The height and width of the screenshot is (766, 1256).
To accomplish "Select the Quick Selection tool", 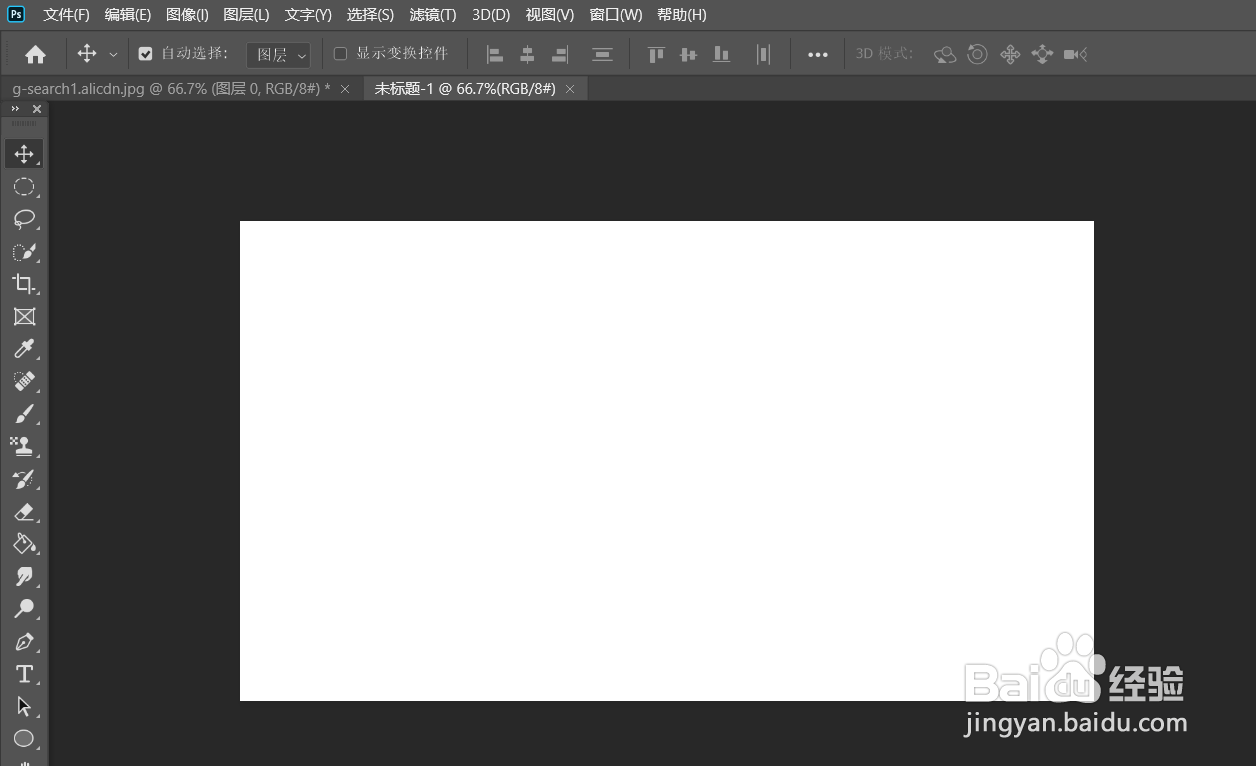I will coord(24,252).
